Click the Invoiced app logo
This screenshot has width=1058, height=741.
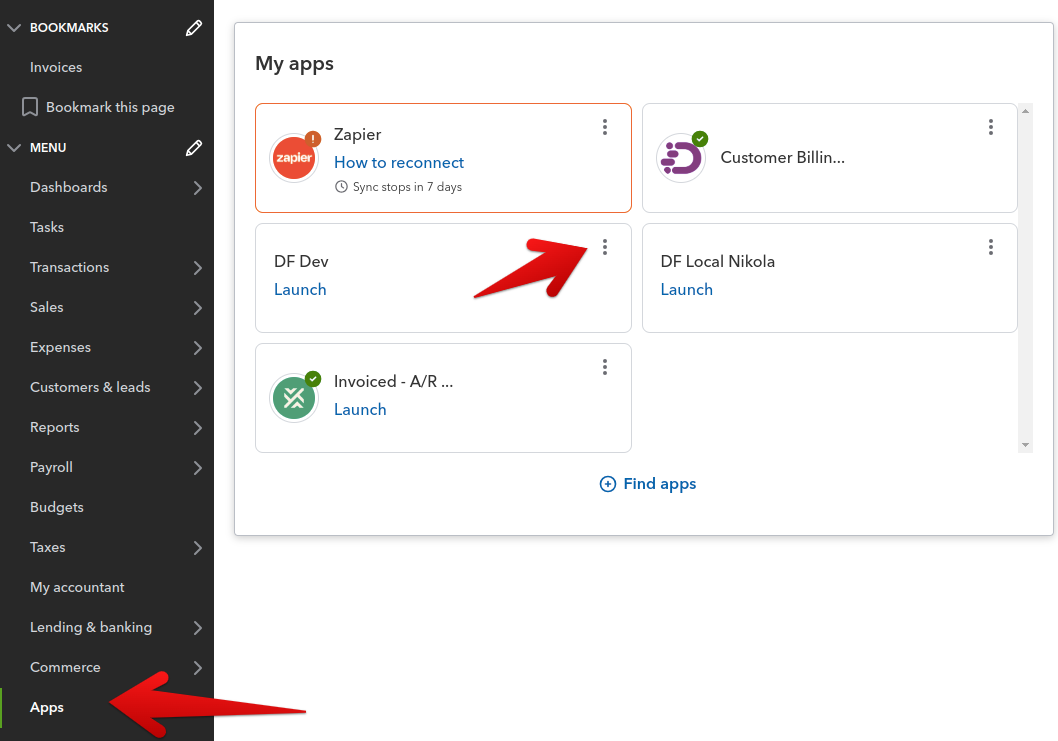[294, 398]
